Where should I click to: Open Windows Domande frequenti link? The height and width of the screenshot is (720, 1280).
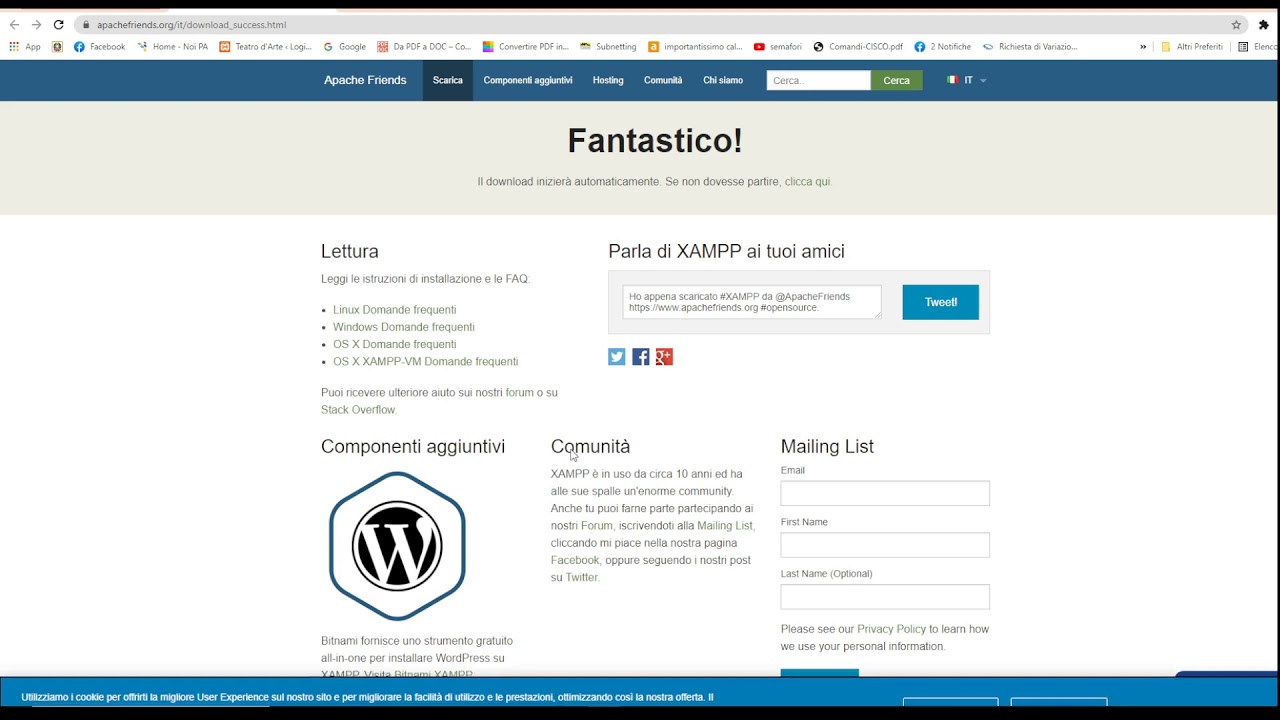coord(404,327)
